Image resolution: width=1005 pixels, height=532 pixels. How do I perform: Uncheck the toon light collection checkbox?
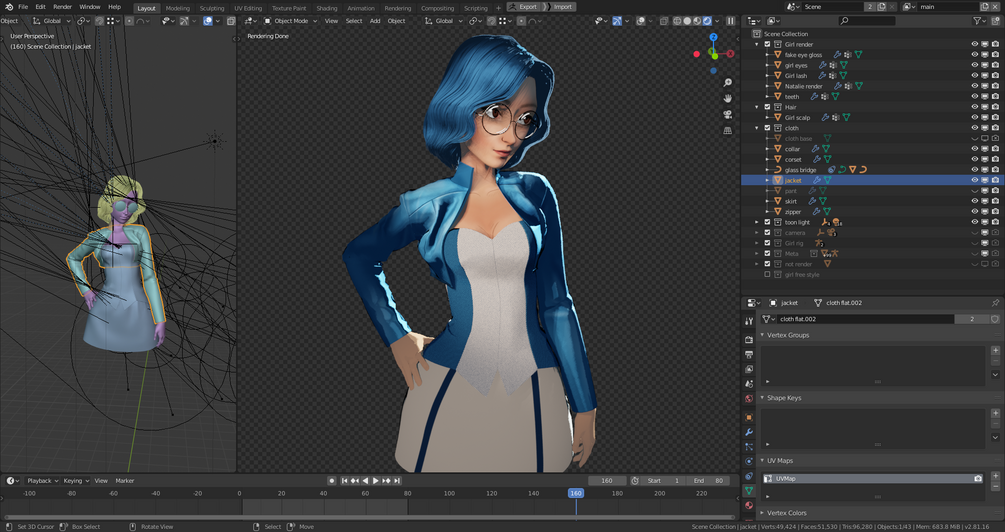(767, 222)
